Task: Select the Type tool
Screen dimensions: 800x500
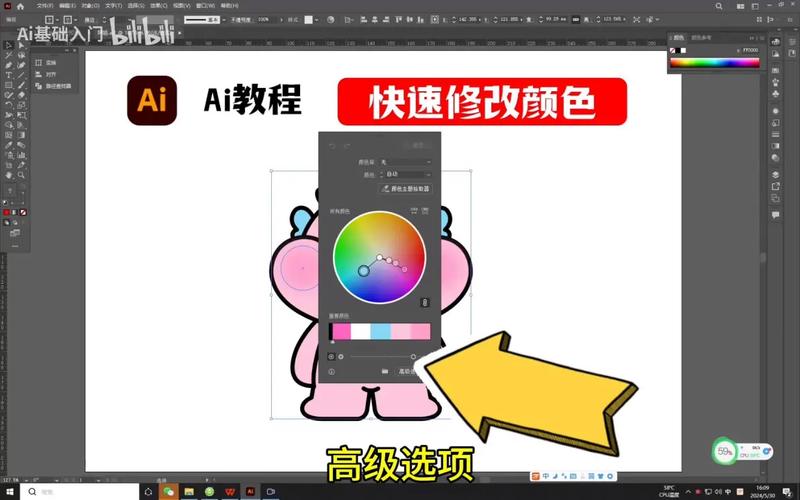Action: [8, 75]
